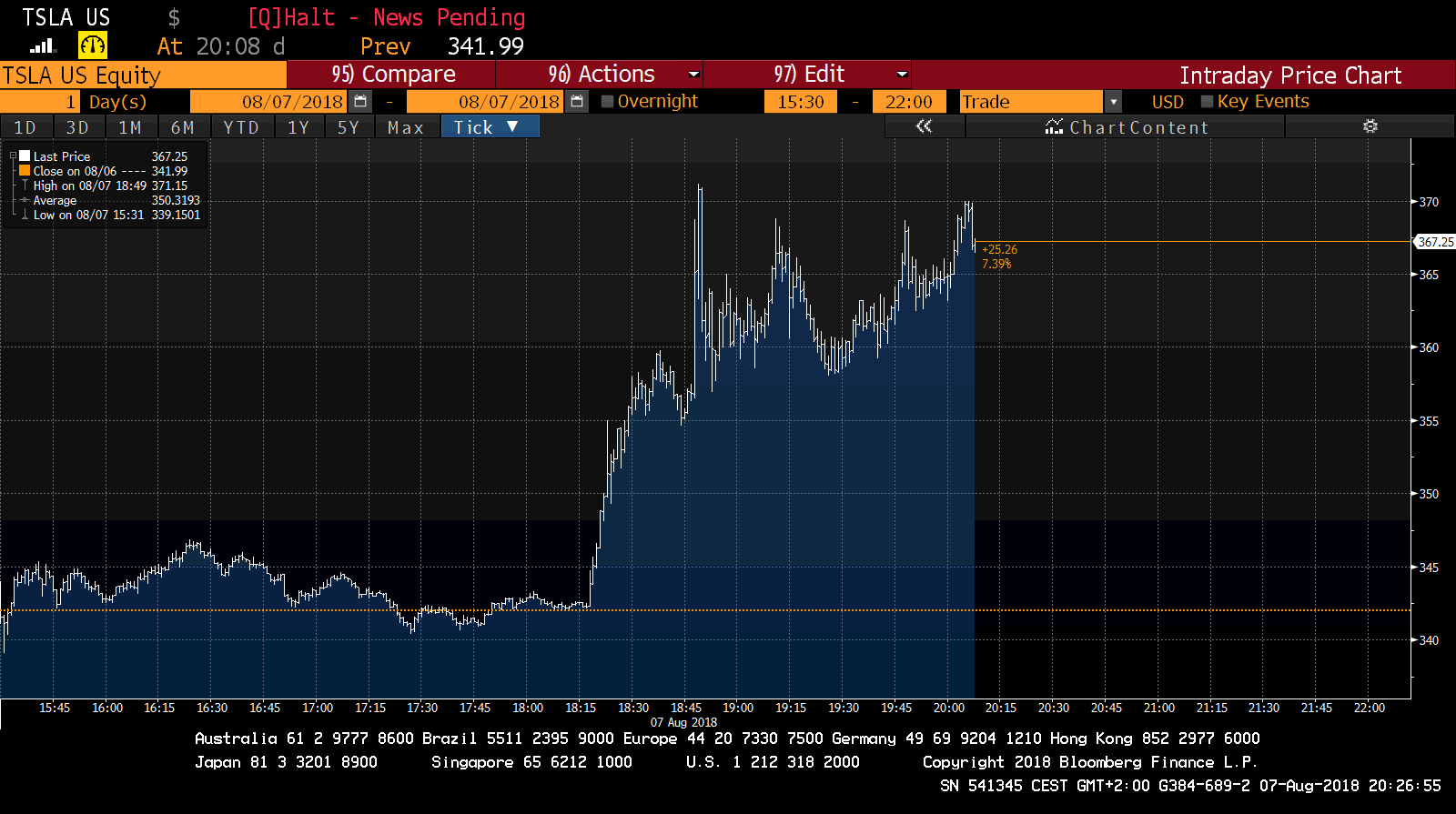Viewport: 1456px width, 814px height.
Task: Edit the number of days field
Action: [x=41, y=102]
